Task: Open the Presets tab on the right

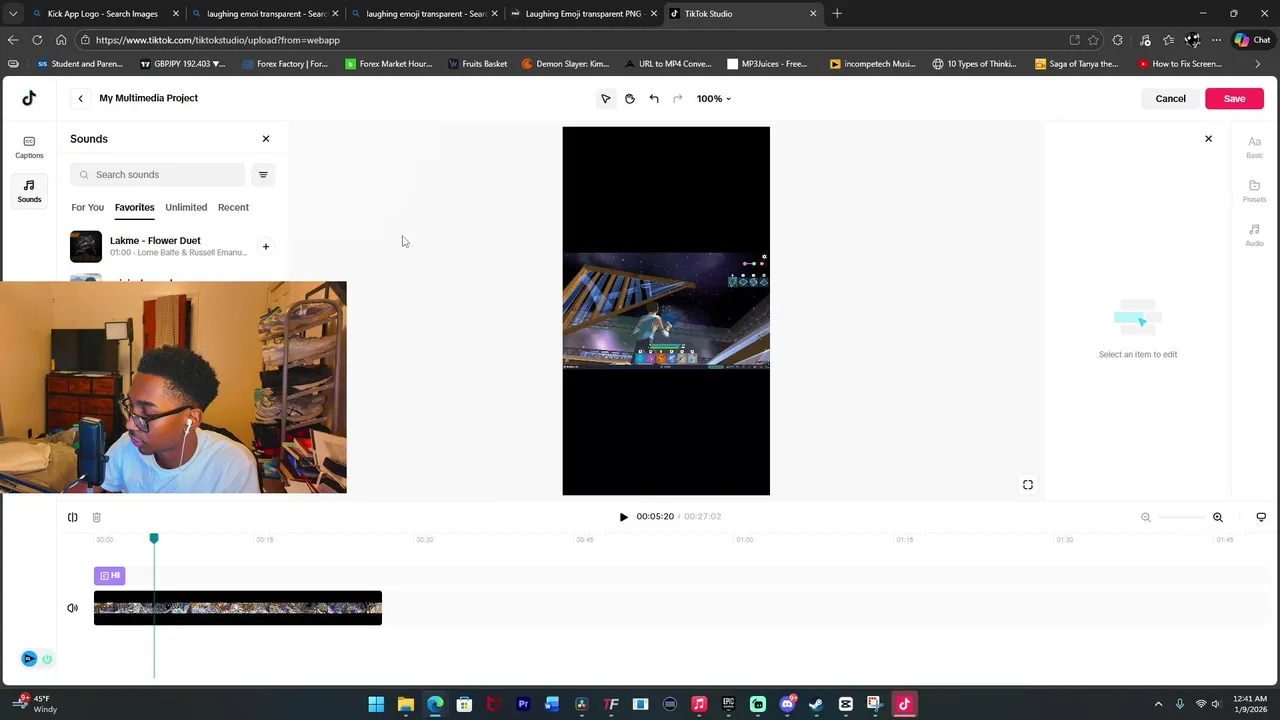Action: [1254, 191]
